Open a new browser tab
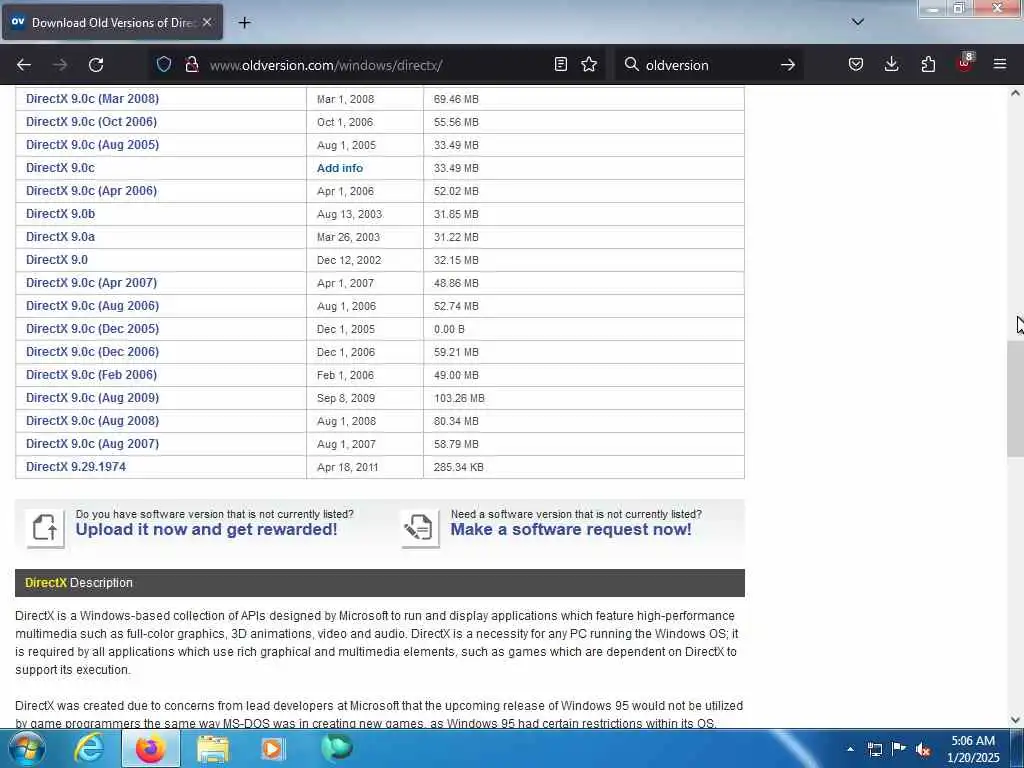 coord(244,23)
